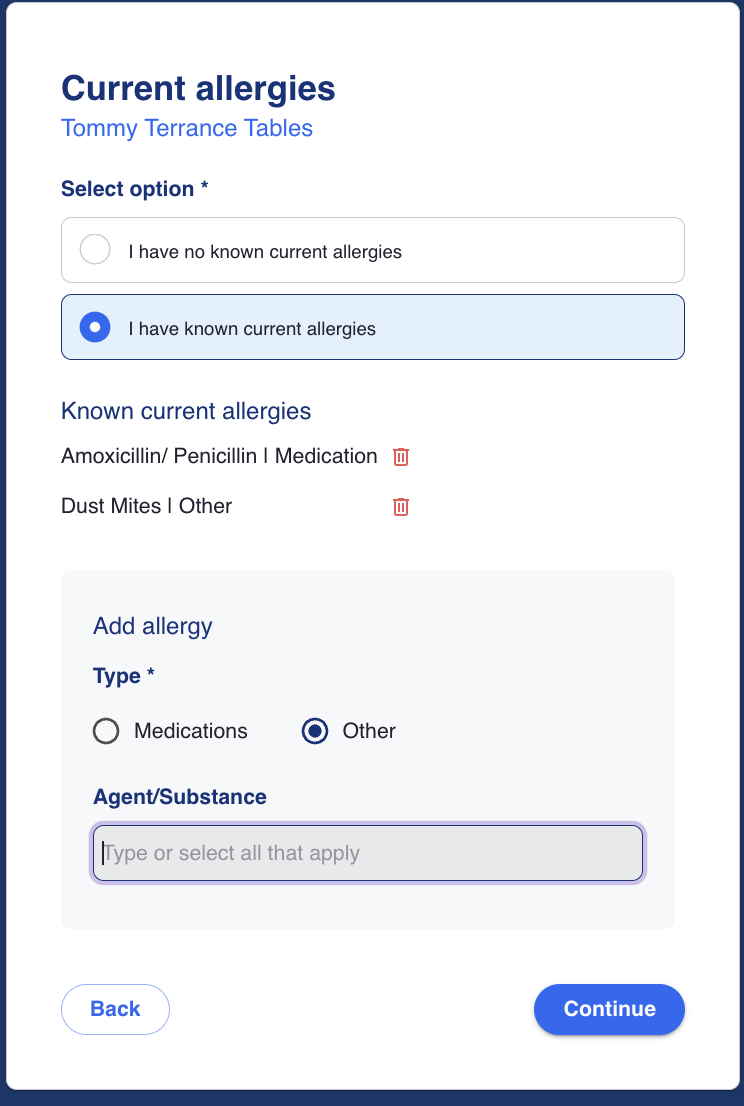The width and height of the screenshot is (744, 1106).
Task: Pick the Other allergy type radio circle
Action: pos(315,731)
